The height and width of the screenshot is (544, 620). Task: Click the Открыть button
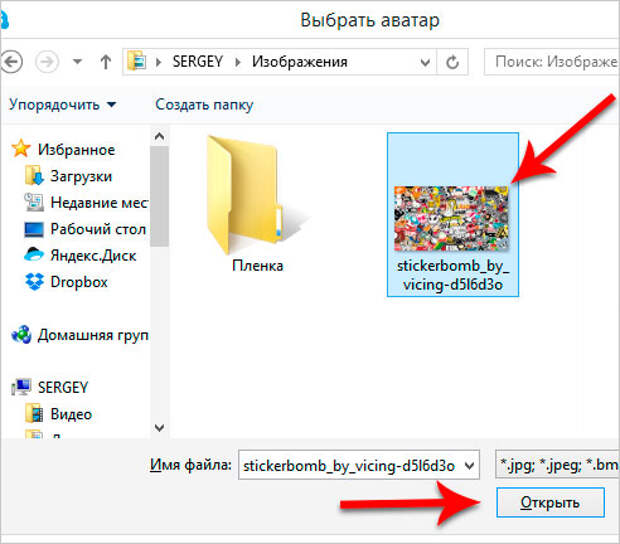click(x=550, y=502)
